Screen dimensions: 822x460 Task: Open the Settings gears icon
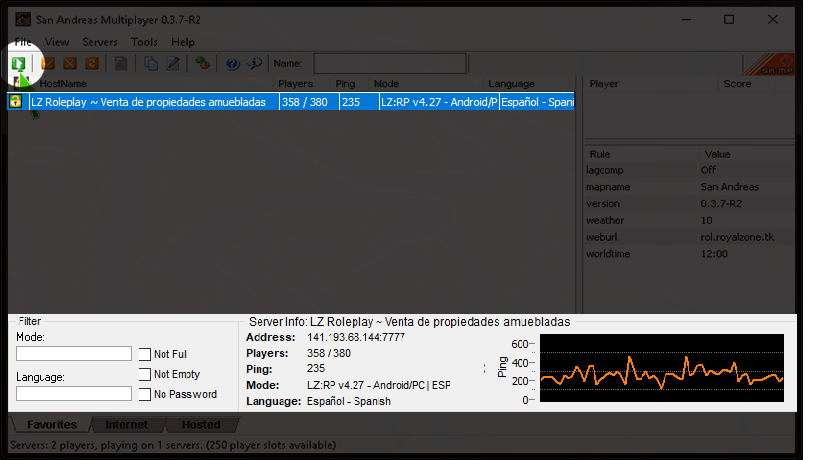tap(202, 63)
